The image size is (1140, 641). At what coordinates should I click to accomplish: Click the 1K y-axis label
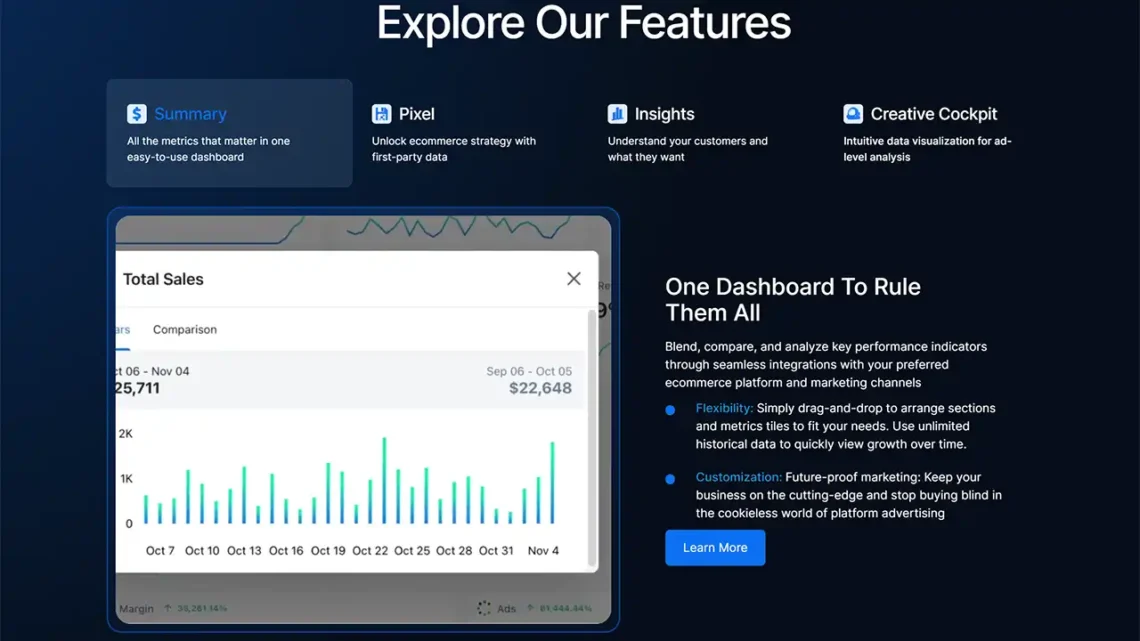click(127, 478)
